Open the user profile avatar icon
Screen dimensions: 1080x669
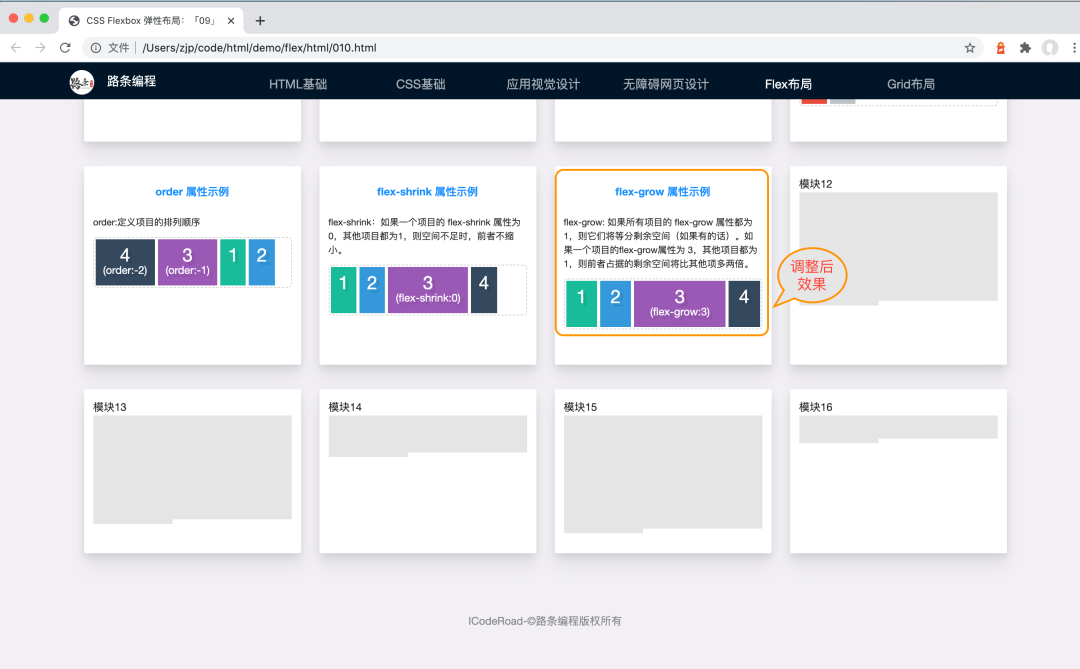tap(1050, 48)
